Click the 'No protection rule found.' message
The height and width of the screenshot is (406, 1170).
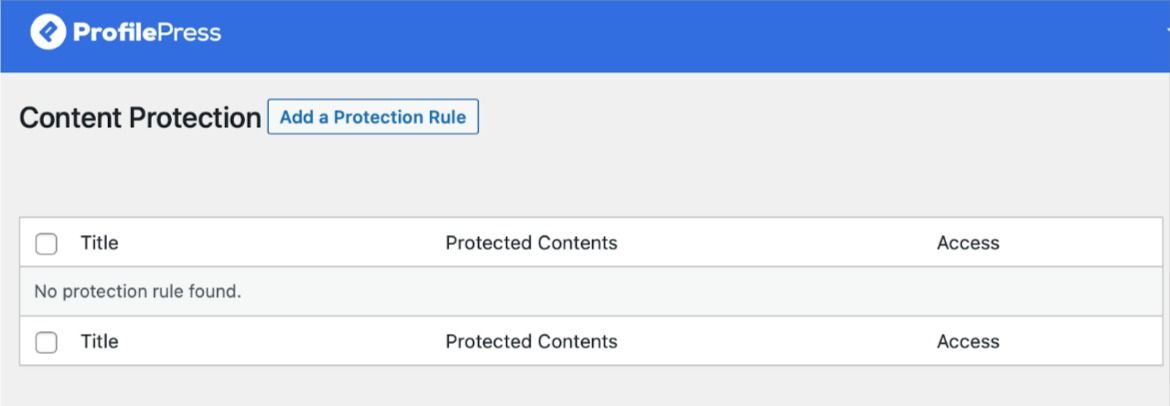pos(138,292)
